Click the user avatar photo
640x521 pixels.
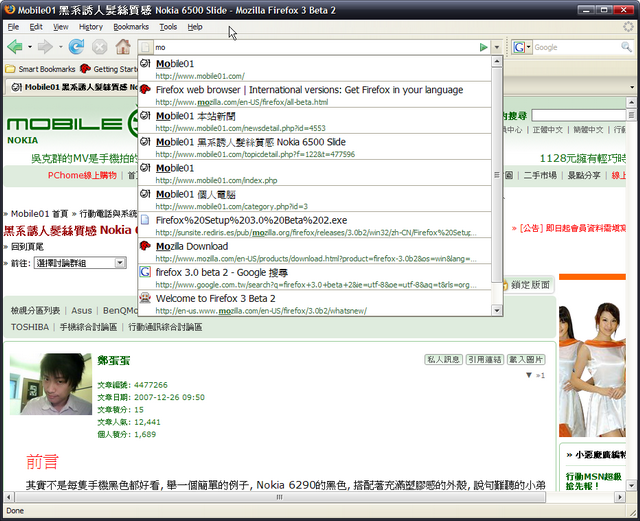(x=51, y=384)
